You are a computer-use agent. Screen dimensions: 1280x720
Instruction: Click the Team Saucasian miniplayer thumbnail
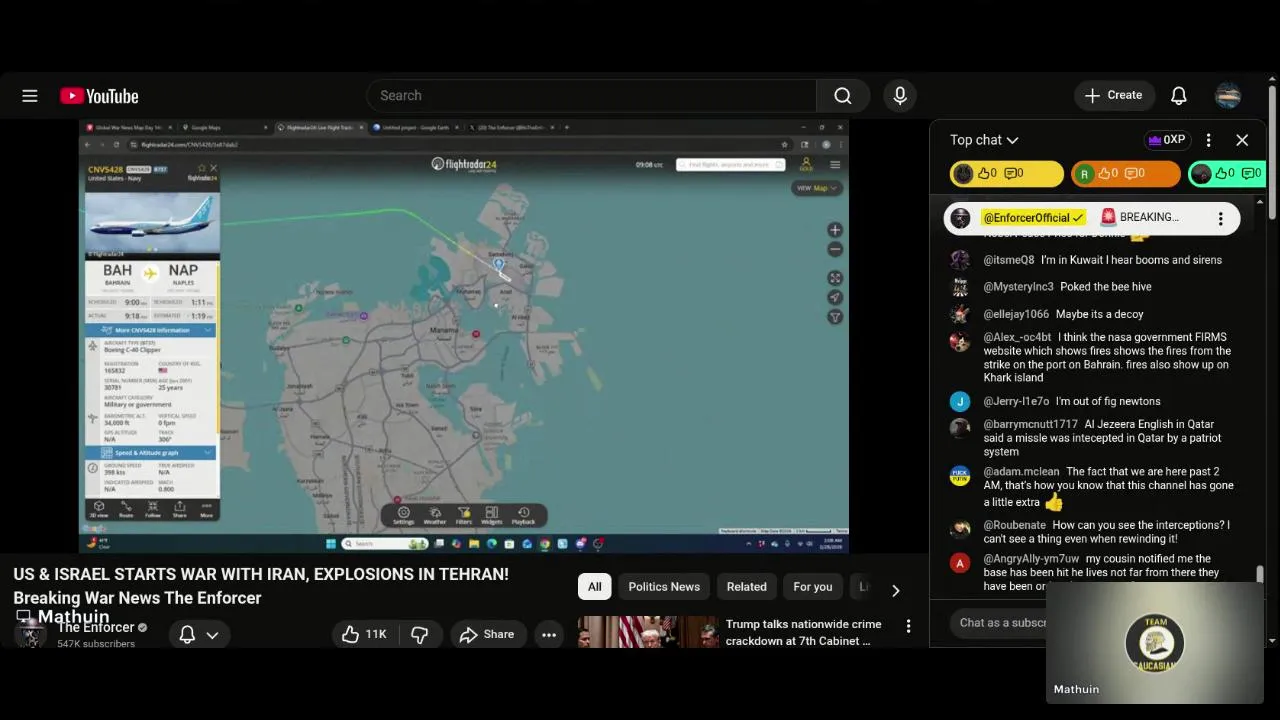pyautogui.click(x=1155, y=642)
